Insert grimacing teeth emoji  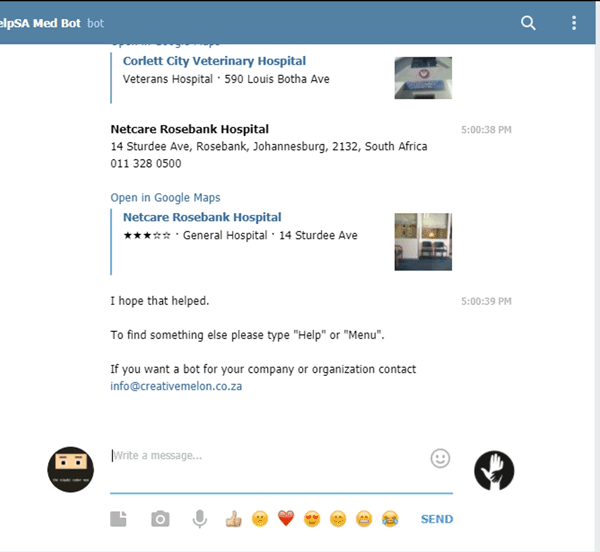point(364,519)
